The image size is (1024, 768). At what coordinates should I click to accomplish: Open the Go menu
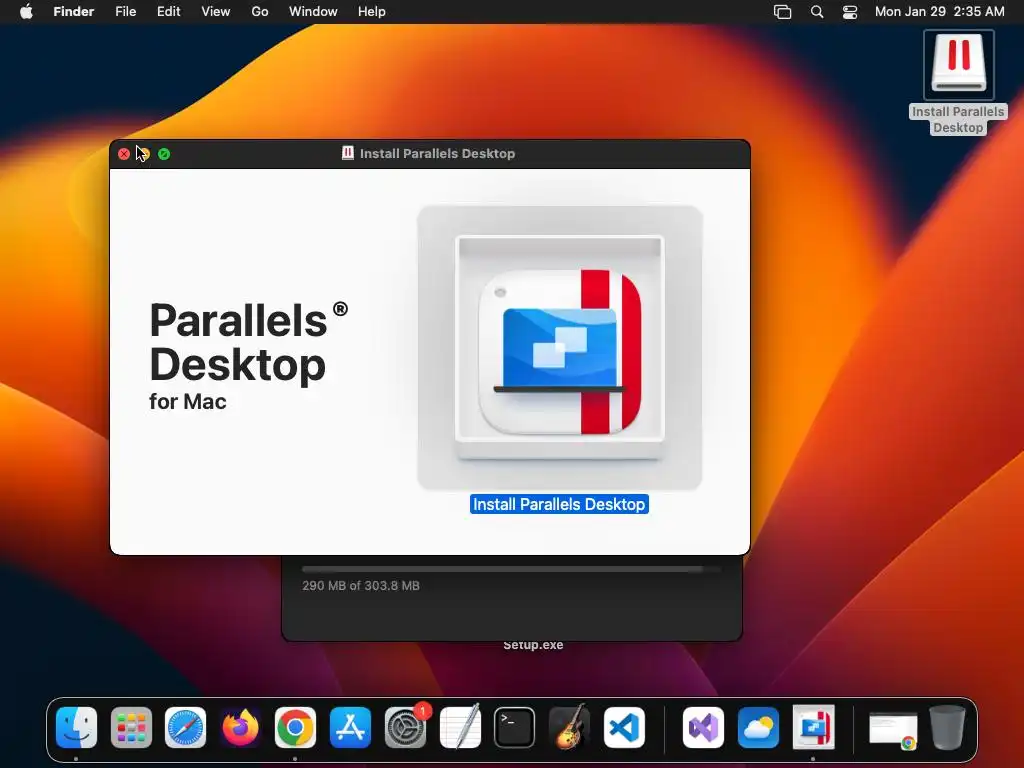(260, 12)
